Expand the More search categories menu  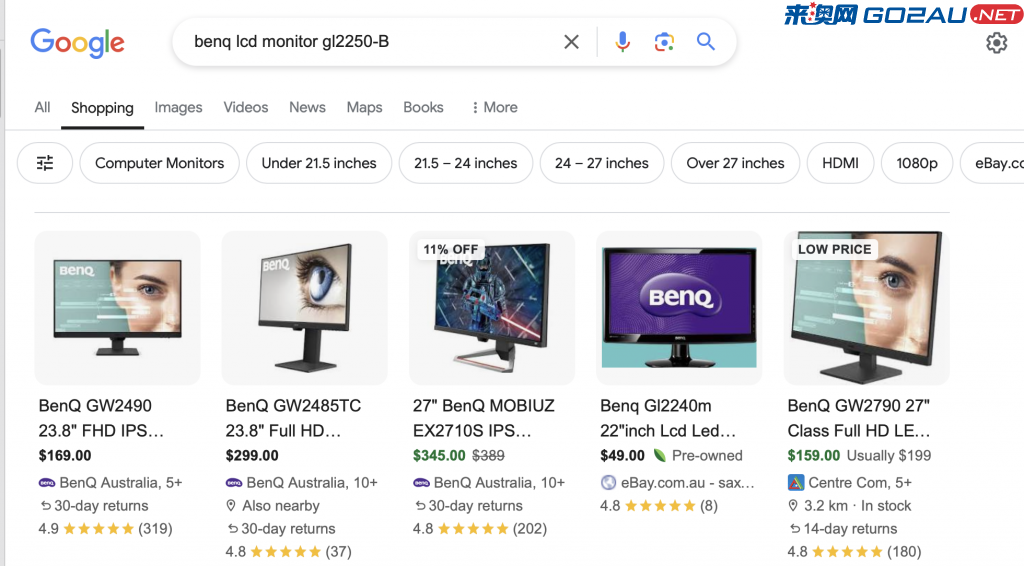(x=494, y=108)
